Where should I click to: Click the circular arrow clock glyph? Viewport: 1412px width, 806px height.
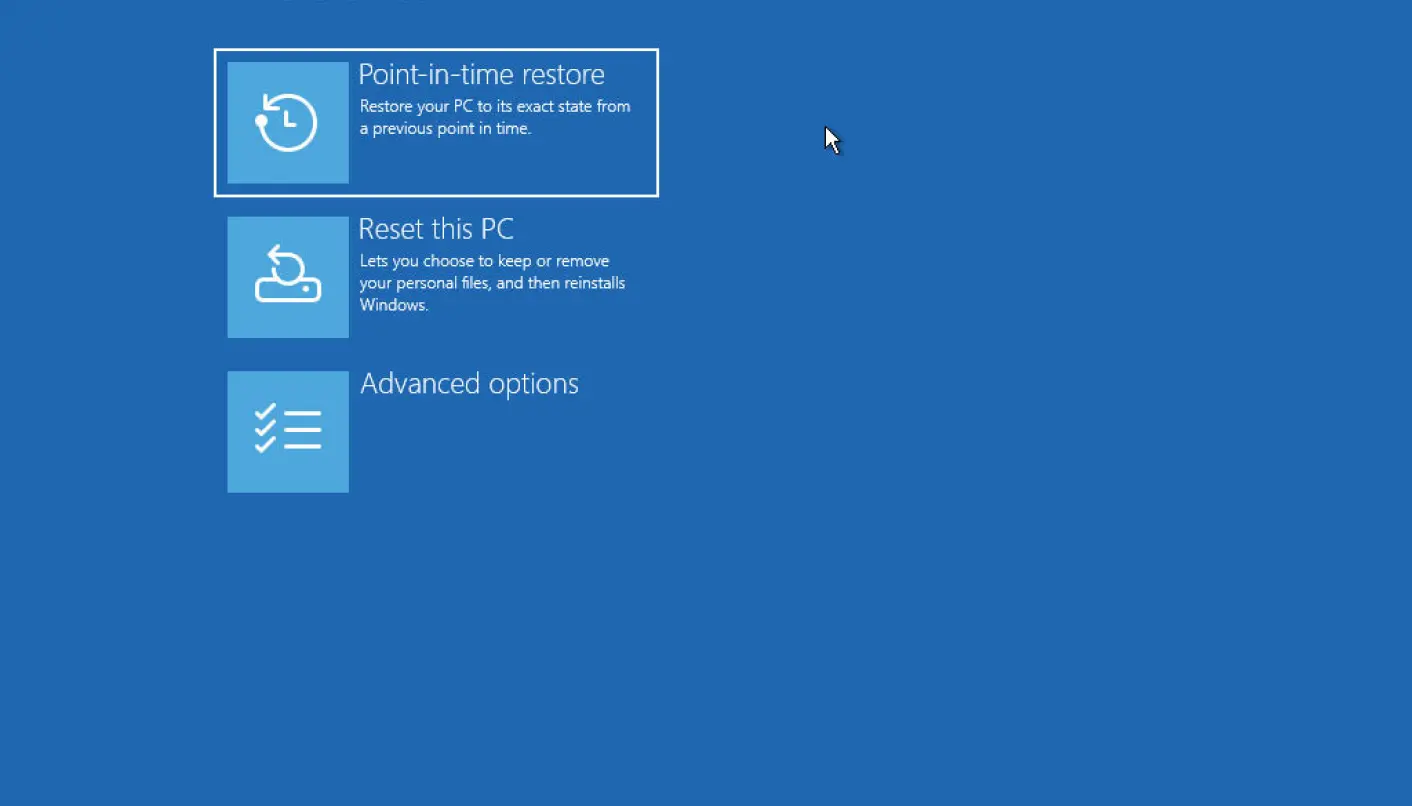287,122
